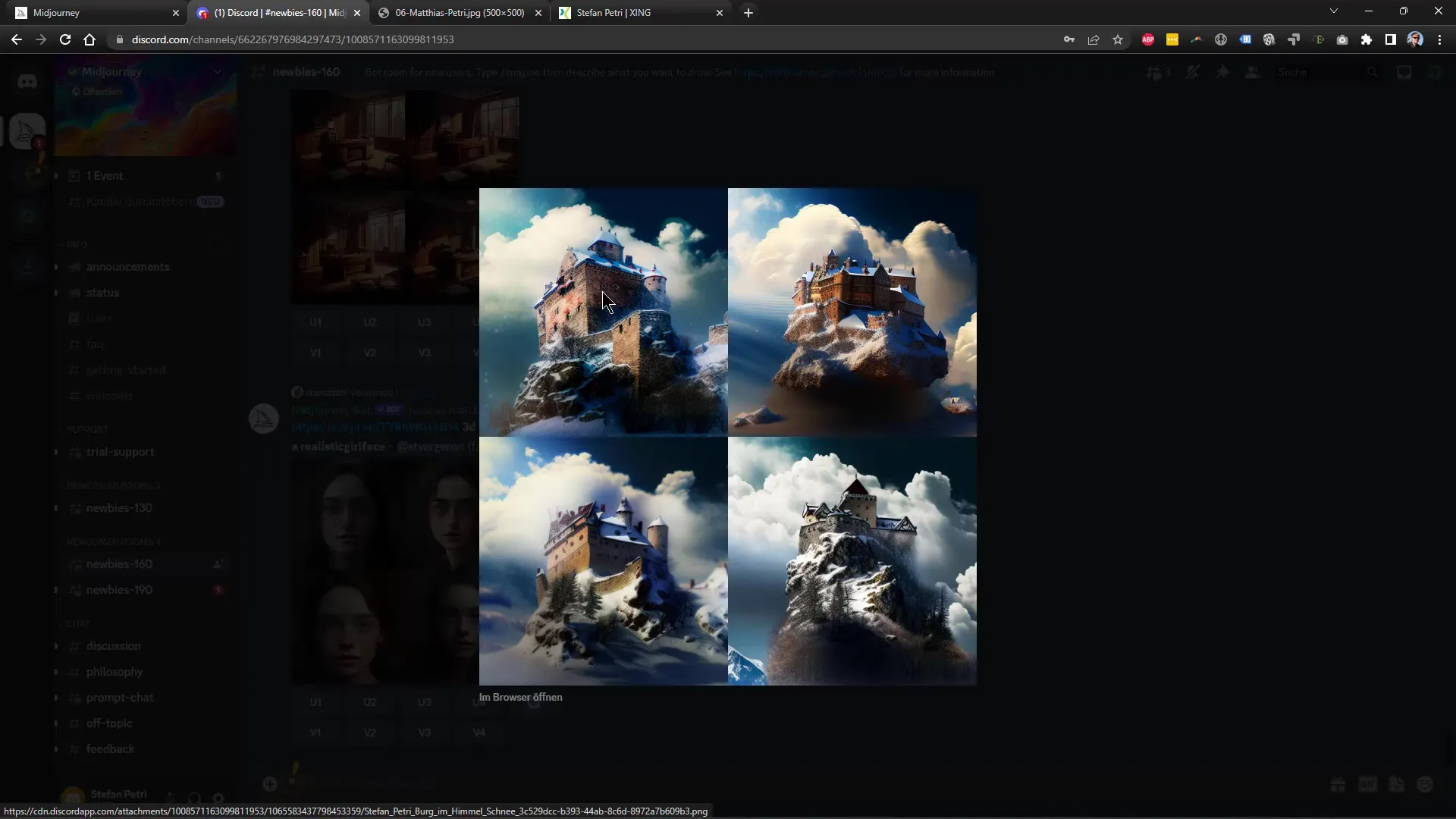Click the saved passwords key icon
Viewport: 1456px width, 819px height.
tap(1069, 39)
